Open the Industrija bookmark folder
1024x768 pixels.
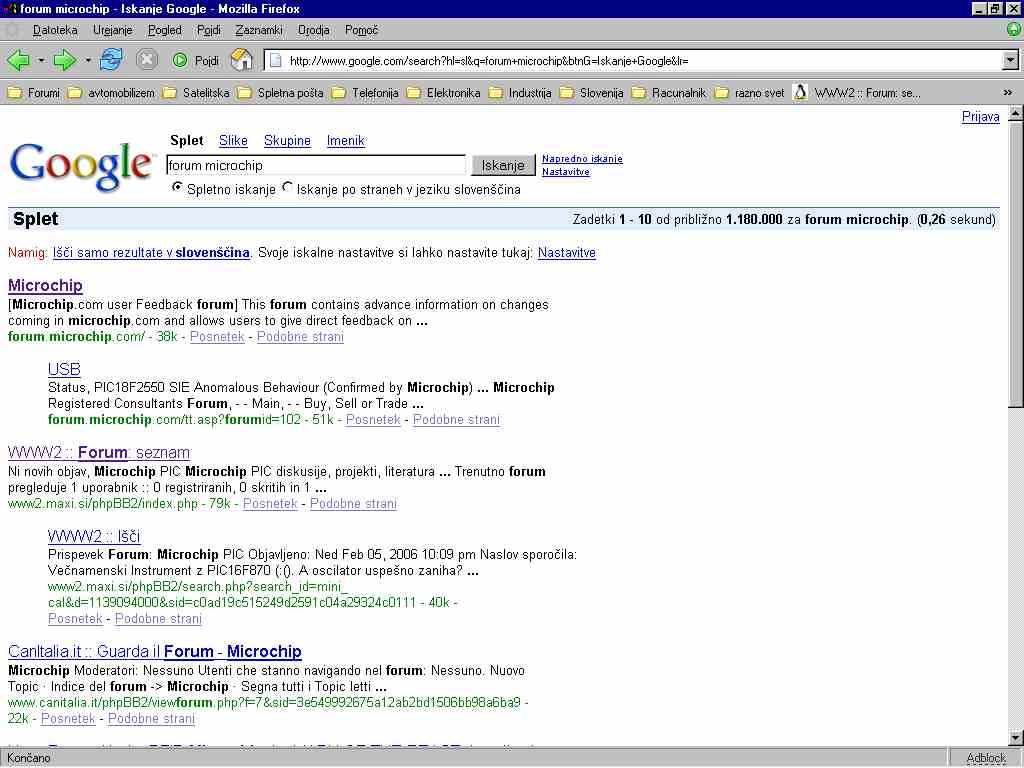[520, 93]
